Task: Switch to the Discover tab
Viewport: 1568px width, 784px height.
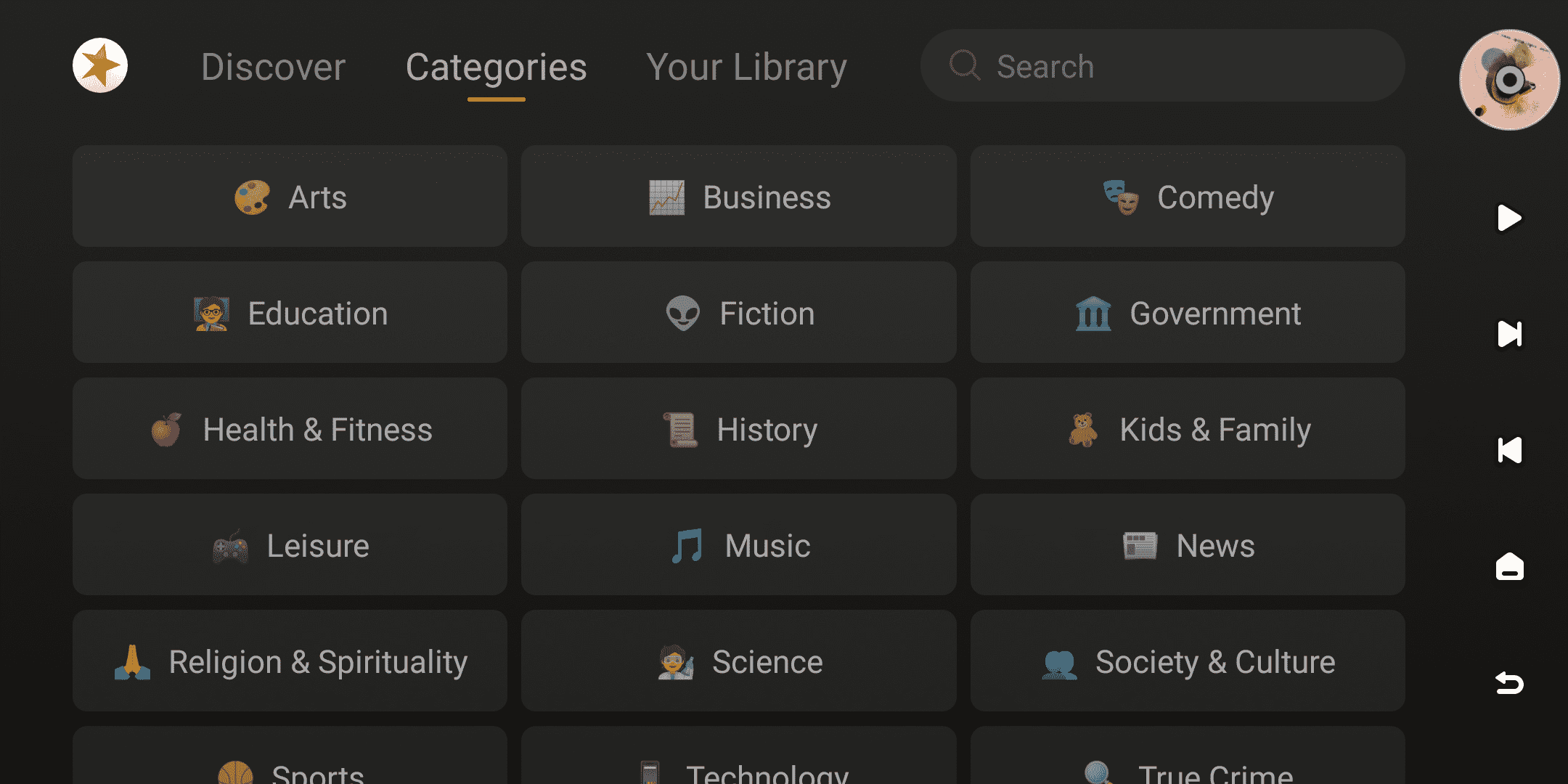Action: (273, 67)
